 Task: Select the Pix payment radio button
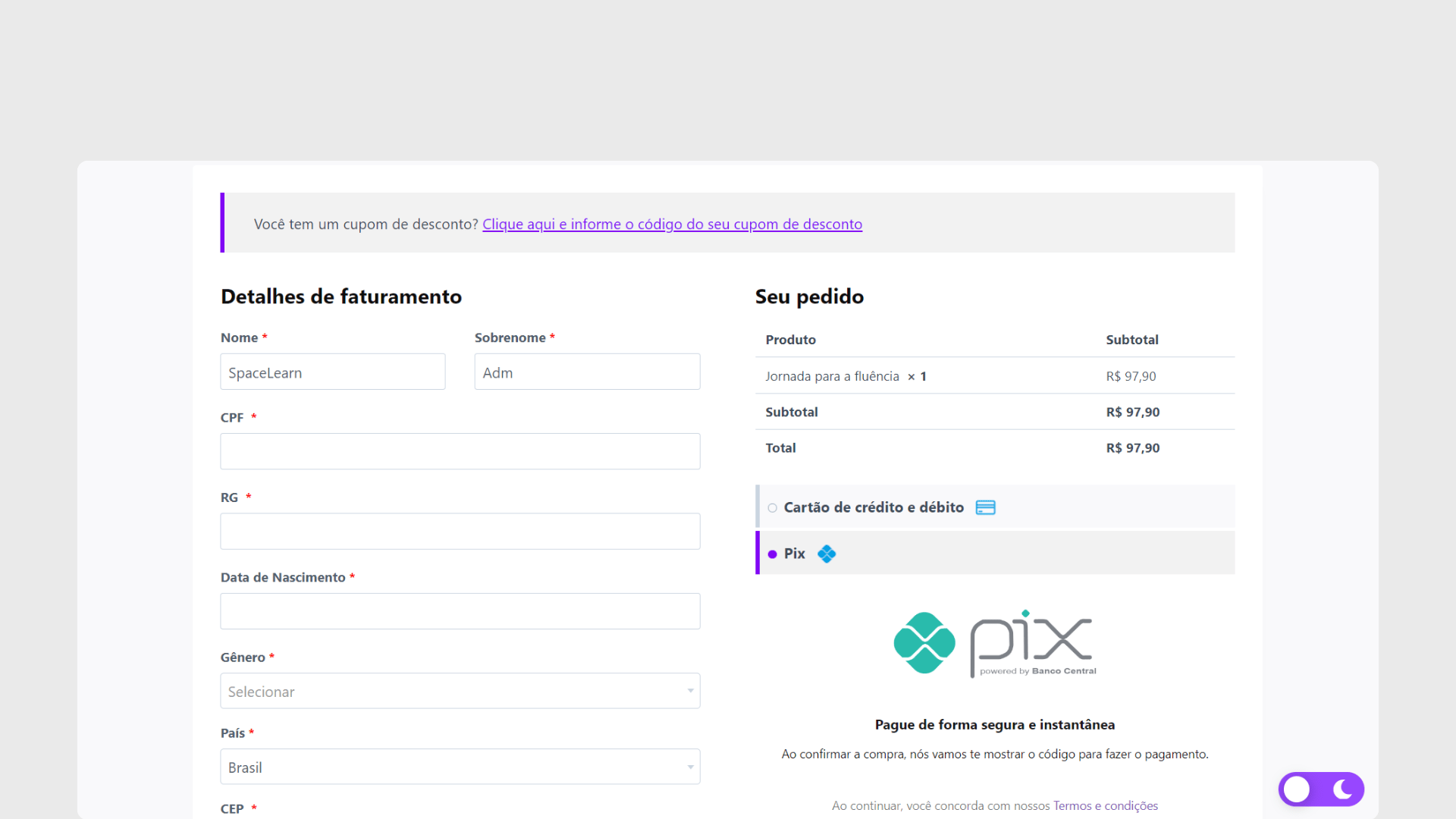[x=772, y=554]
